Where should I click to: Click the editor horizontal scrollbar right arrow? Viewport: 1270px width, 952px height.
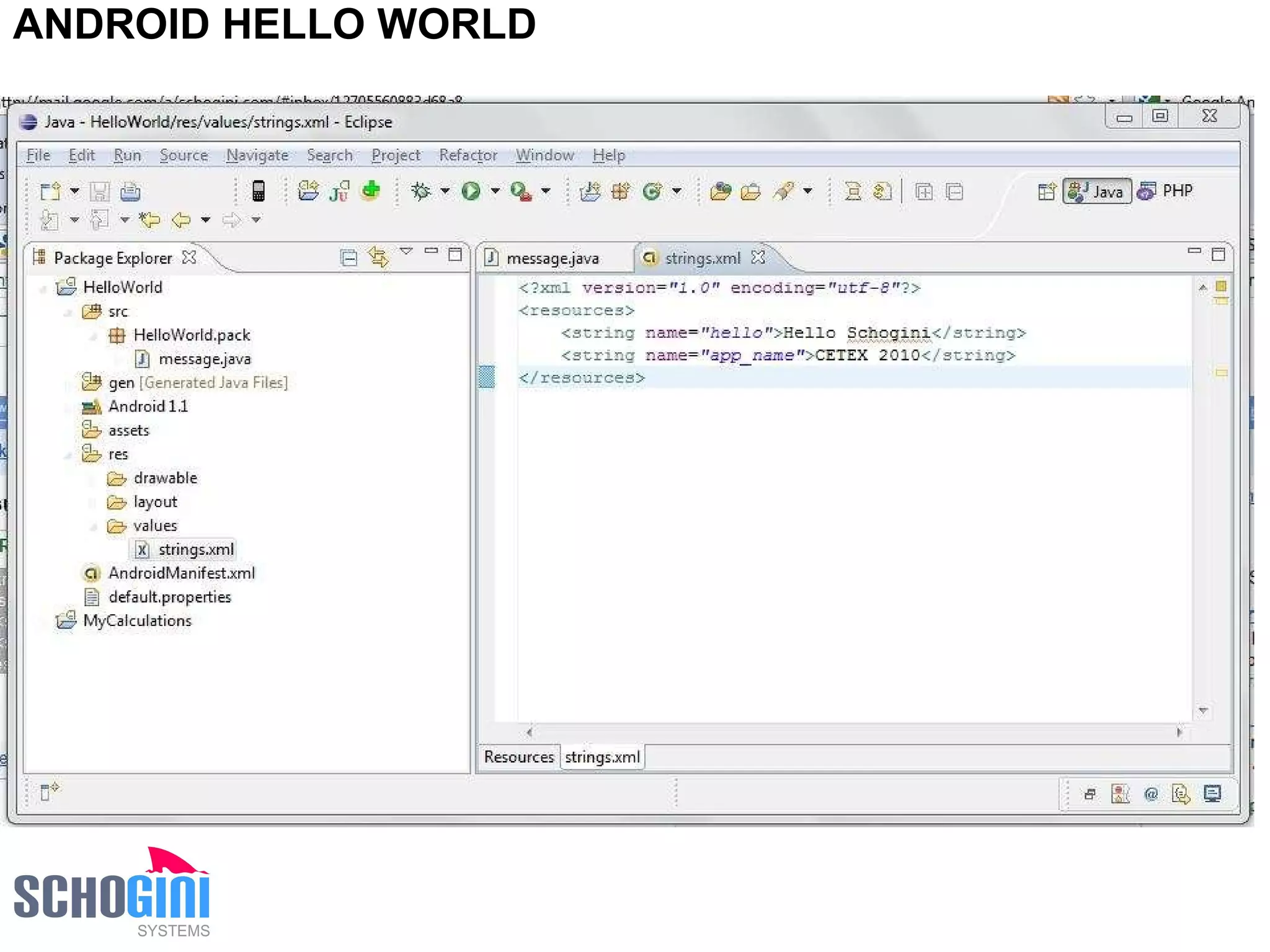point(1179,733)
